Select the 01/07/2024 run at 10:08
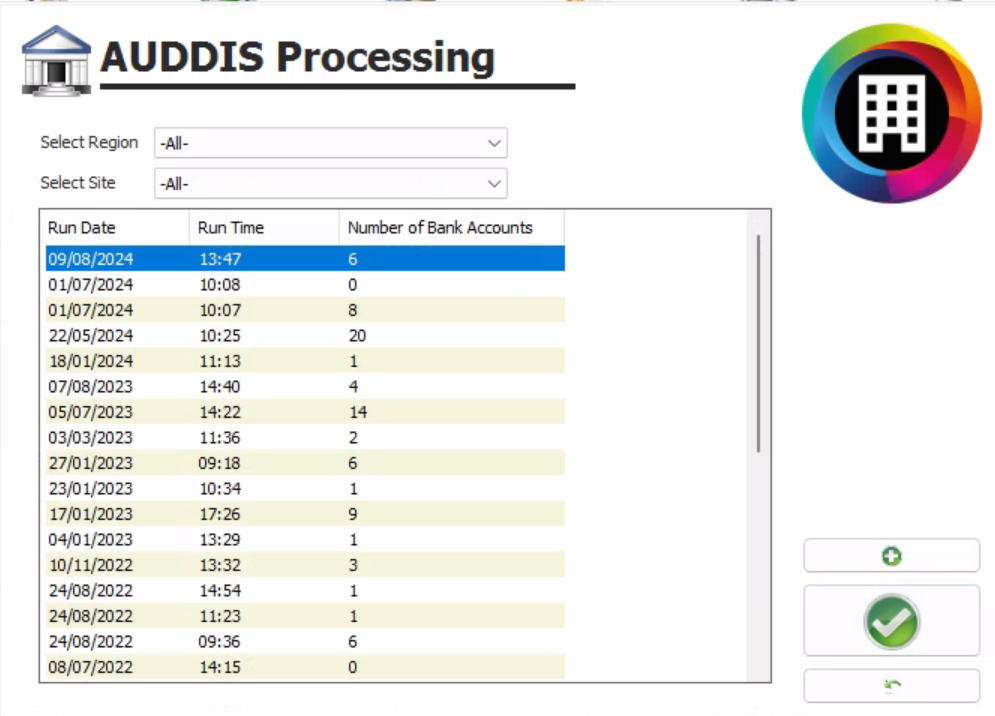Viewport: 995px width, 716px height. coord(305,284)
